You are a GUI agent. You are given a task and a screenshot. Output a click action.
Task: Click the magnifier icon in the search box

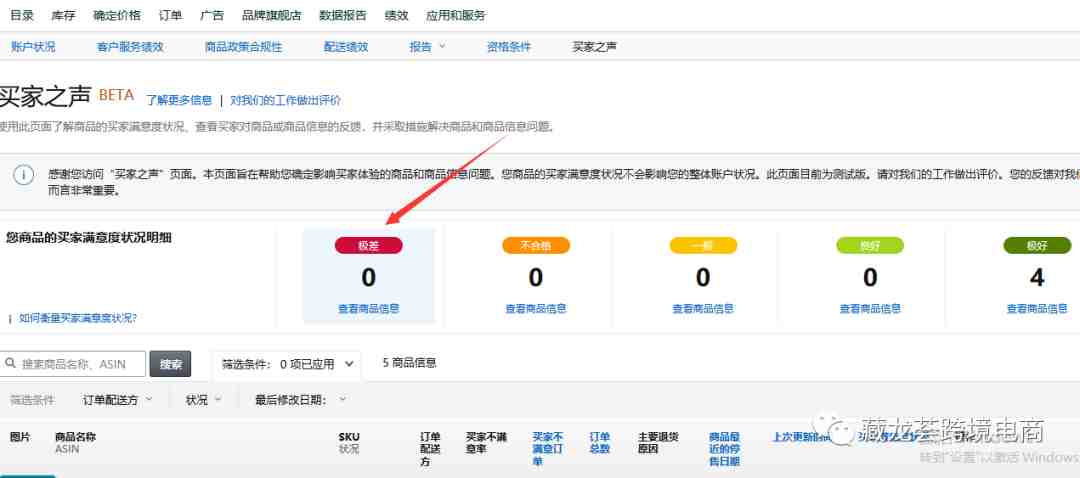coord(10,364)
